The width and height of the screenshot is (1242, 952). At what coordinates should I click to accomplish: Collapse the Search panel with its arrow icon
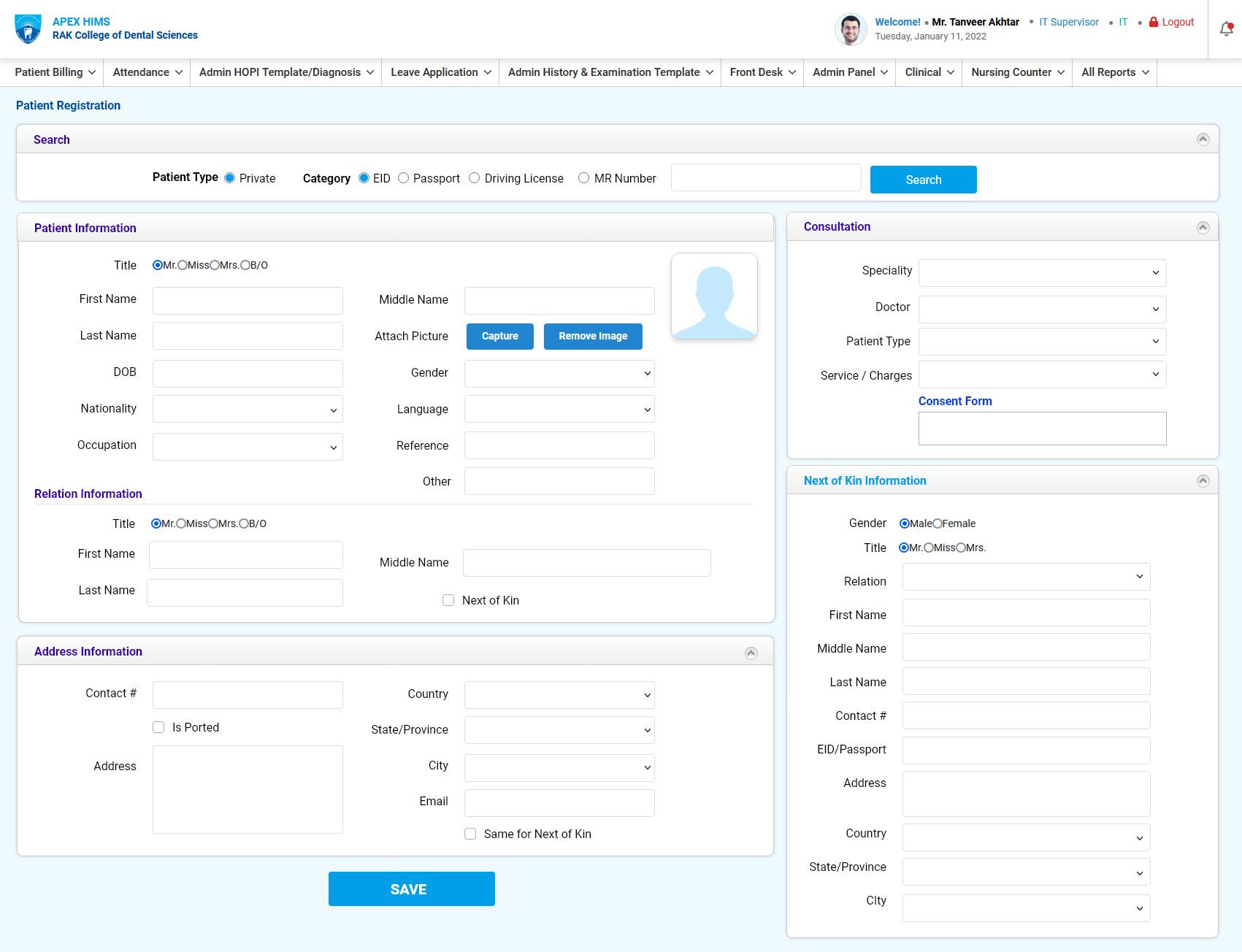1203,139
